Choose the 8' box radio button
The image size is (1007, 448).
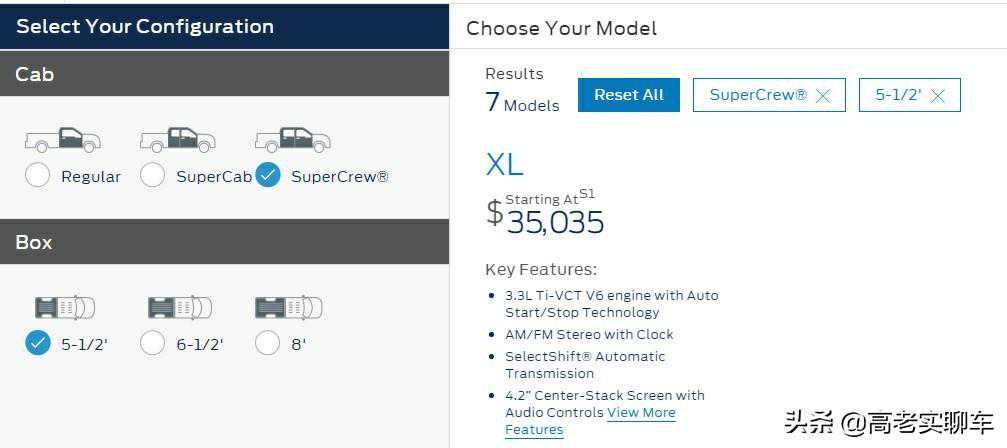pos(267,343)
